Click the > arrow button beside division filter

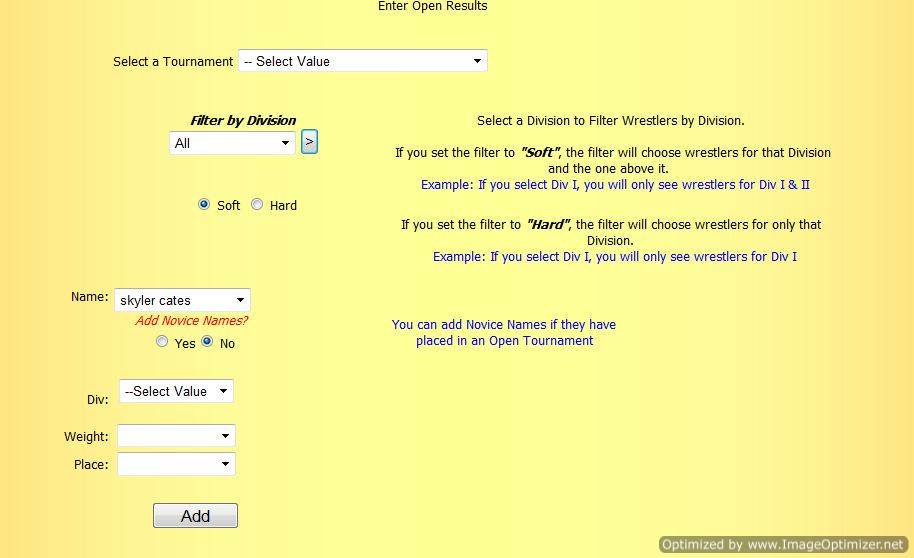point(309,142)
